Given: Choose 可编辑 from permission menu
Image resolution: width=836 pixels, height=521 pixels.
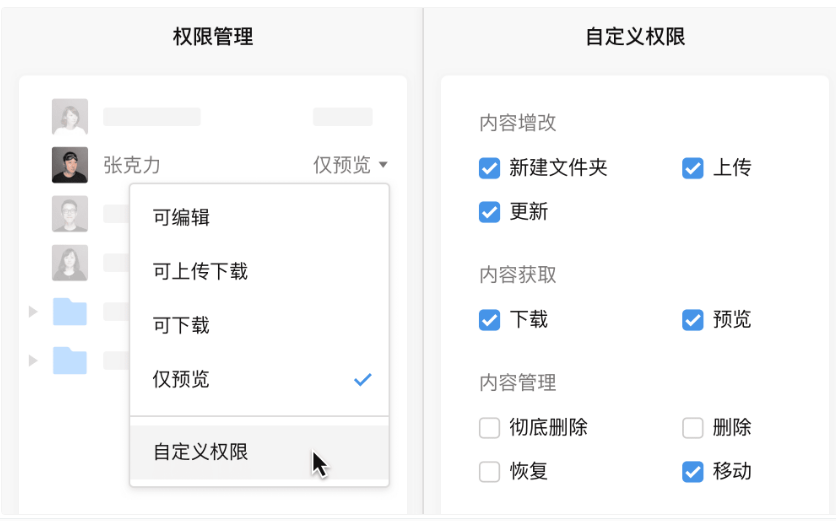Looking at the screenshot, I should (x=182, y=218).
